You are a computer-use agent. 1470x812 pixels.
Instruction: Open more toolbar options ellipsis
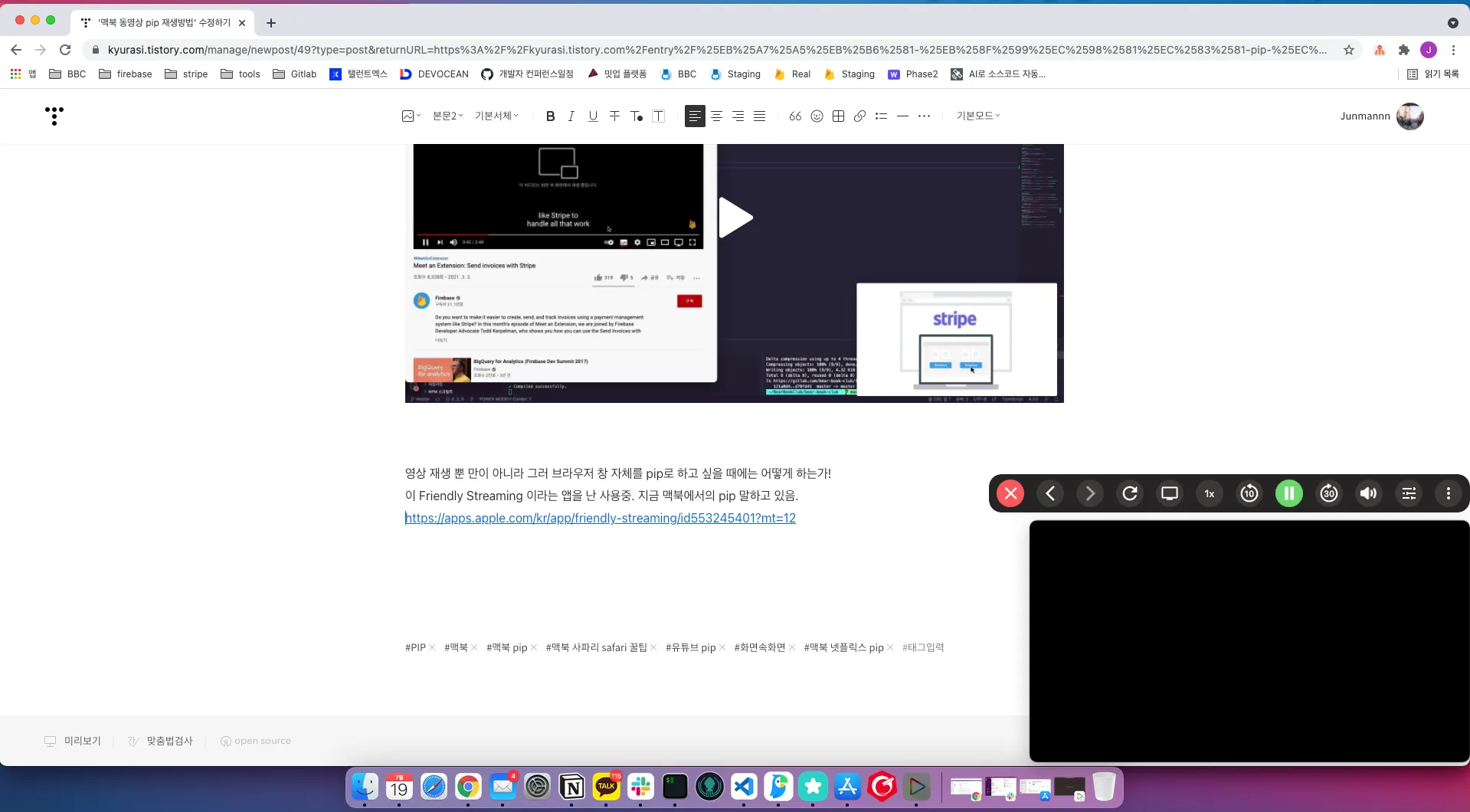[924, 116]
